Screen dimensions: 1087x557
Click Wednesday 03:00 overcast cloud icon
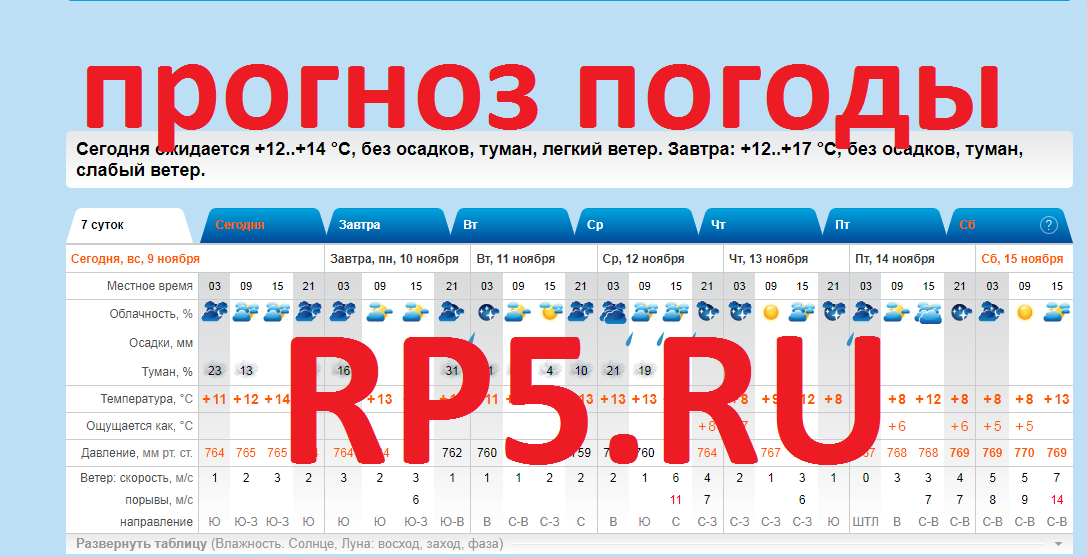click(614, 313)
